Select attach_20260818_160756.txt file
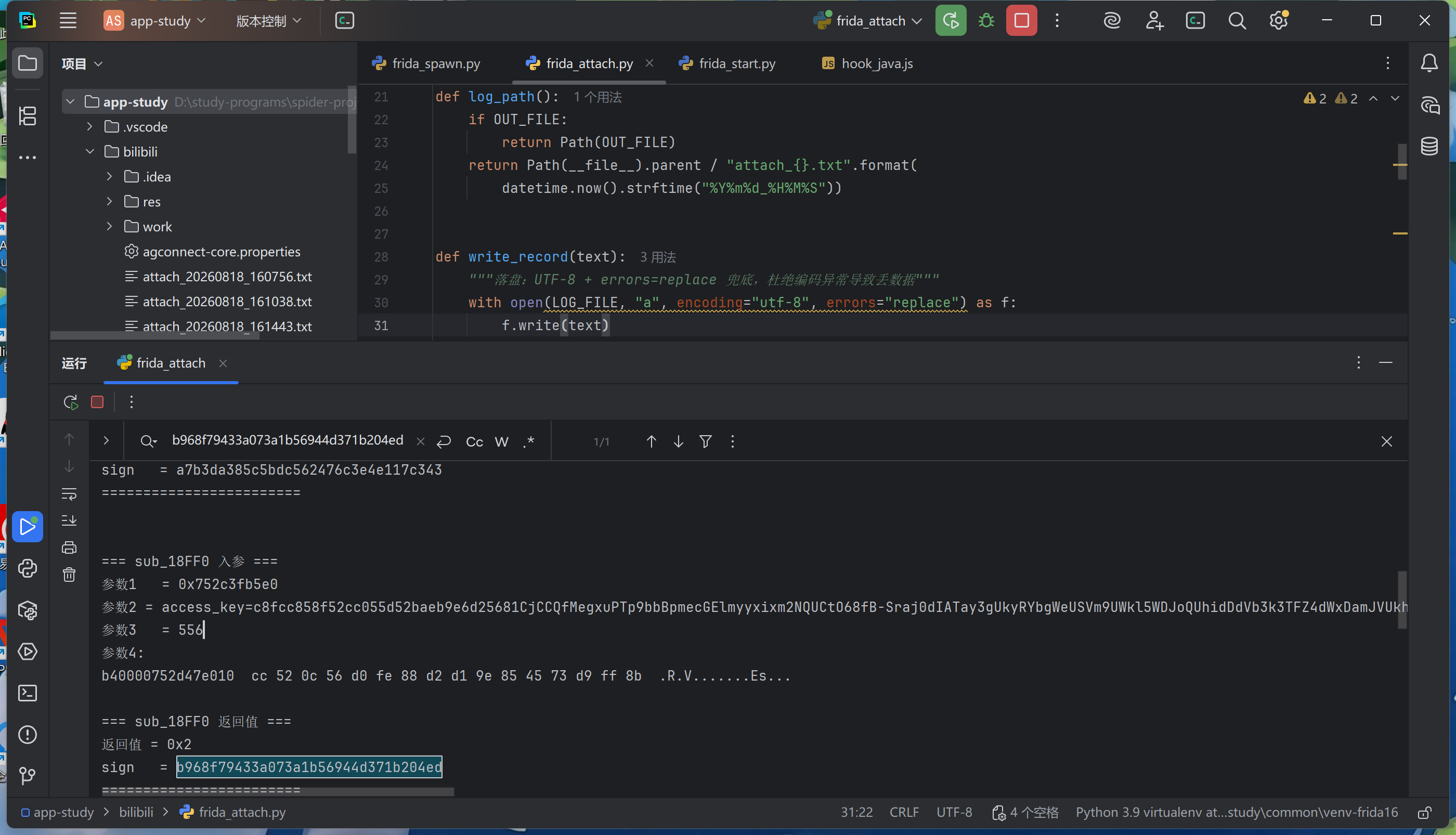Image resolution: width=1456 pixels, height=835 pixels. click(218, 277)
